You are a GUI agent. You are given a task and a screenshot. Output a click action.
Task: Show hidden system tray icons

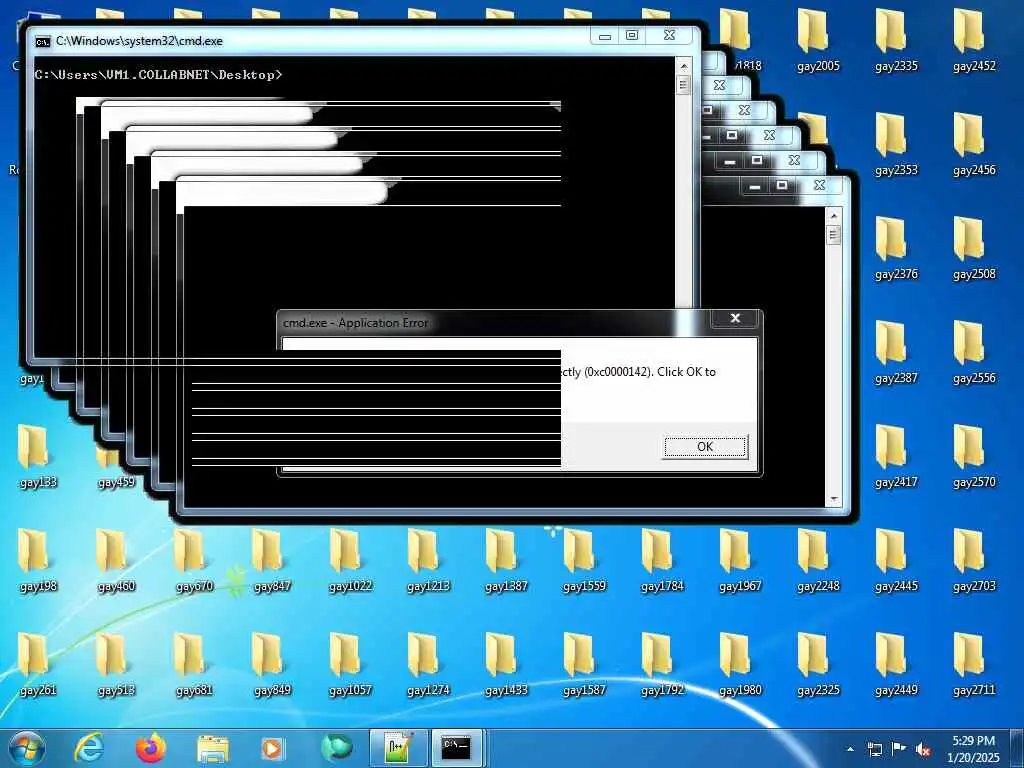tap(850, 750)
